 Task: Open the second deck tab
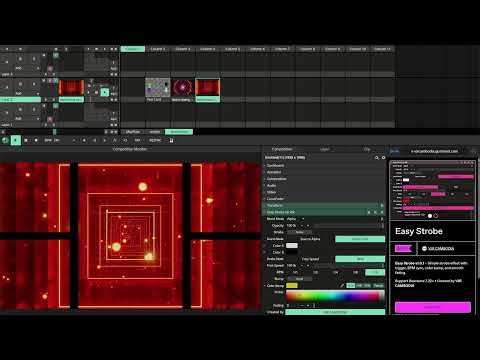155,132
